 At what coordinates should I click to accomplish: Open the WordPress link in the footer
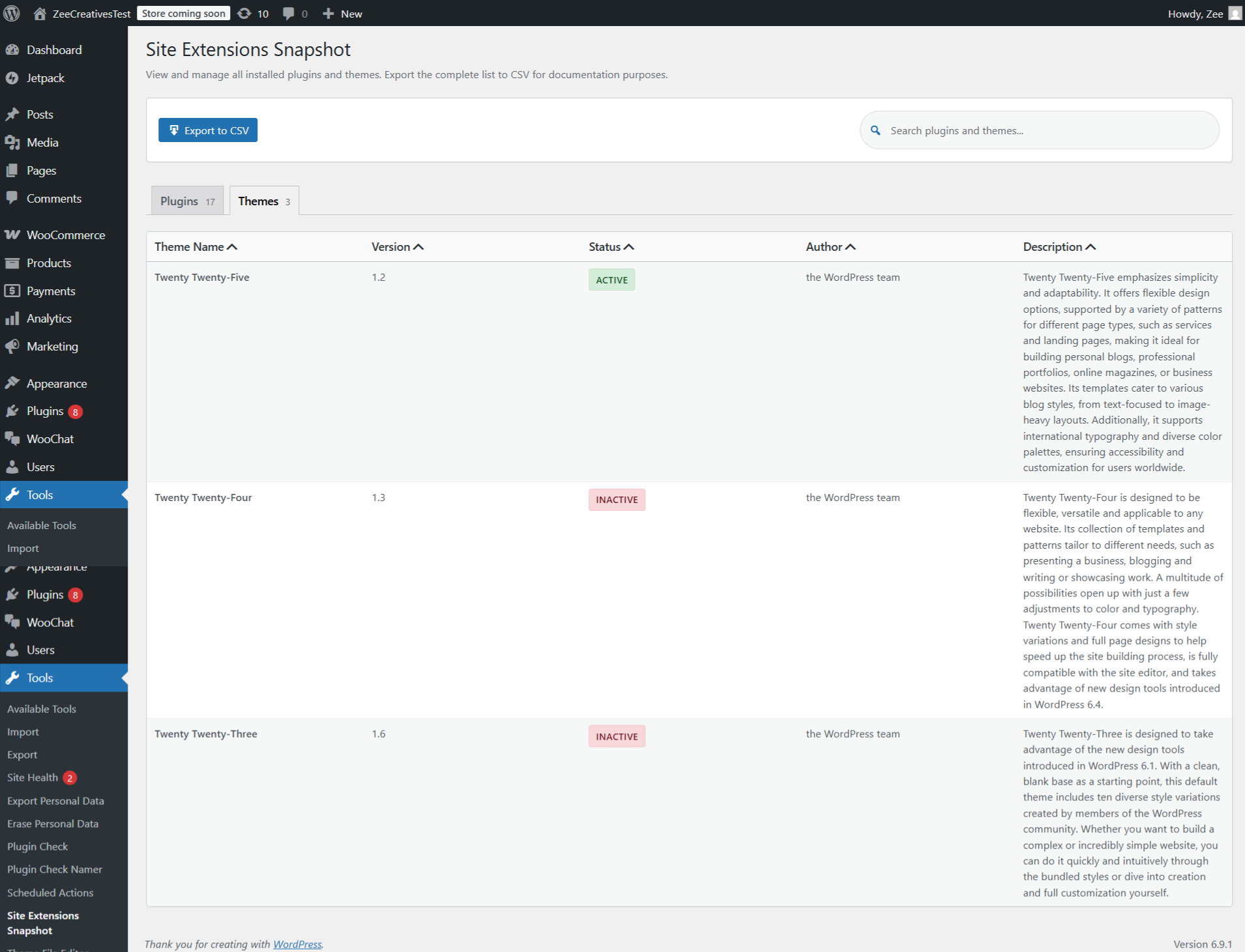pos(297,944)
